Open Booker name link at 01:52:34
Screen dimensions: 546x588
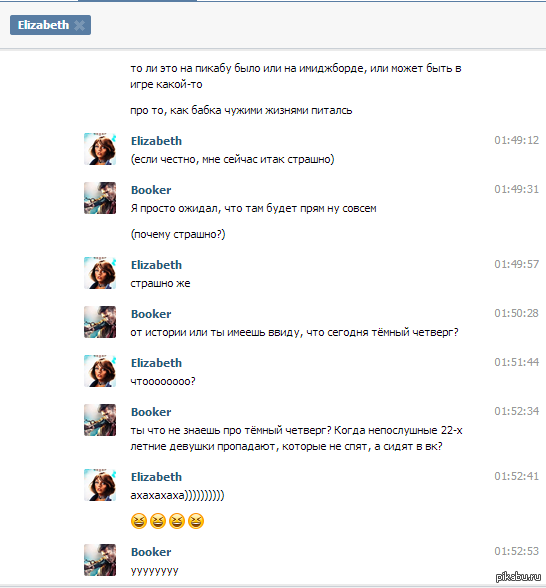point(151,412)
